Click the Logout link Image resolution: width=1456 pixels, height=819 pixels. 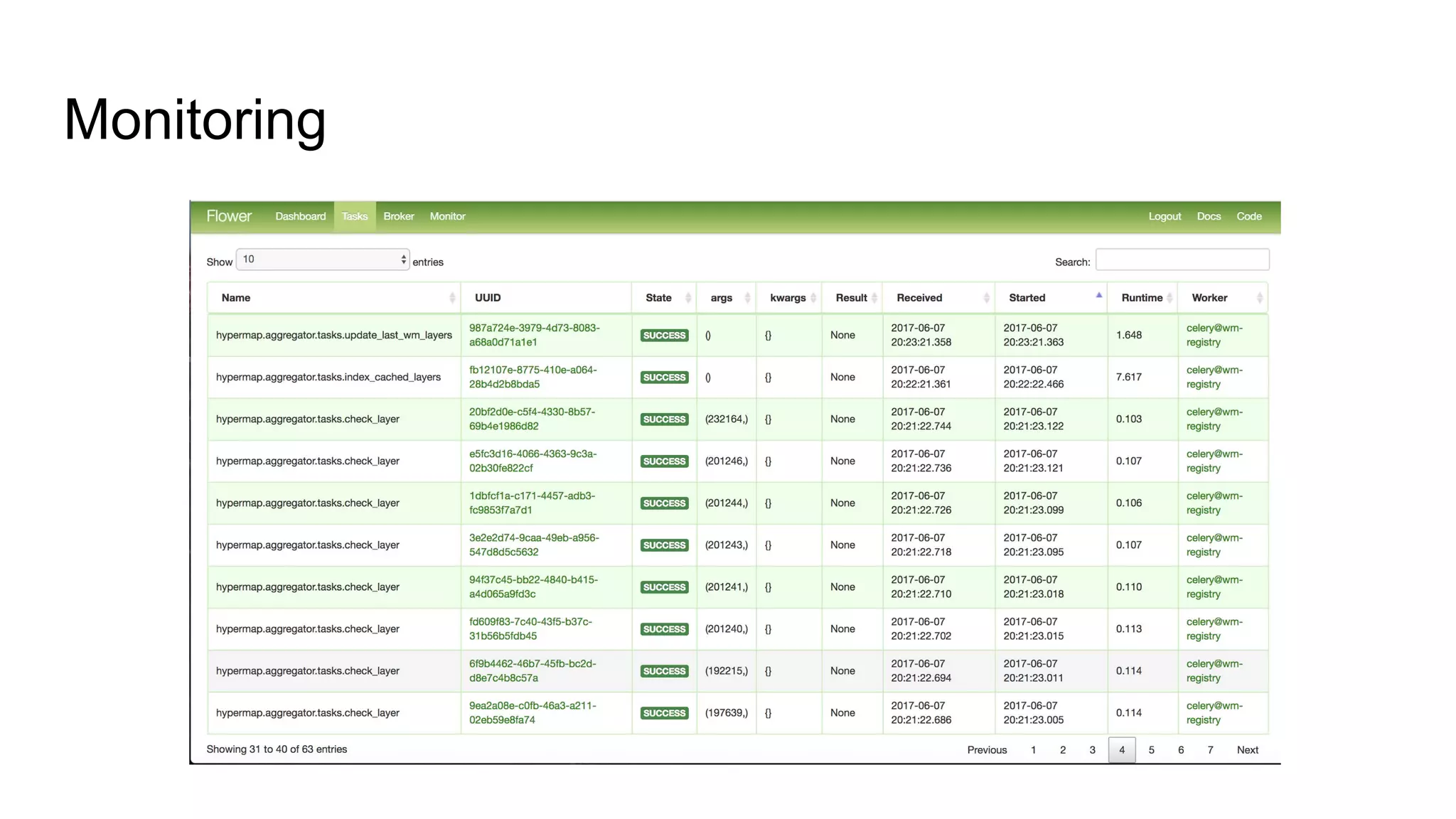coord(1165,216)
